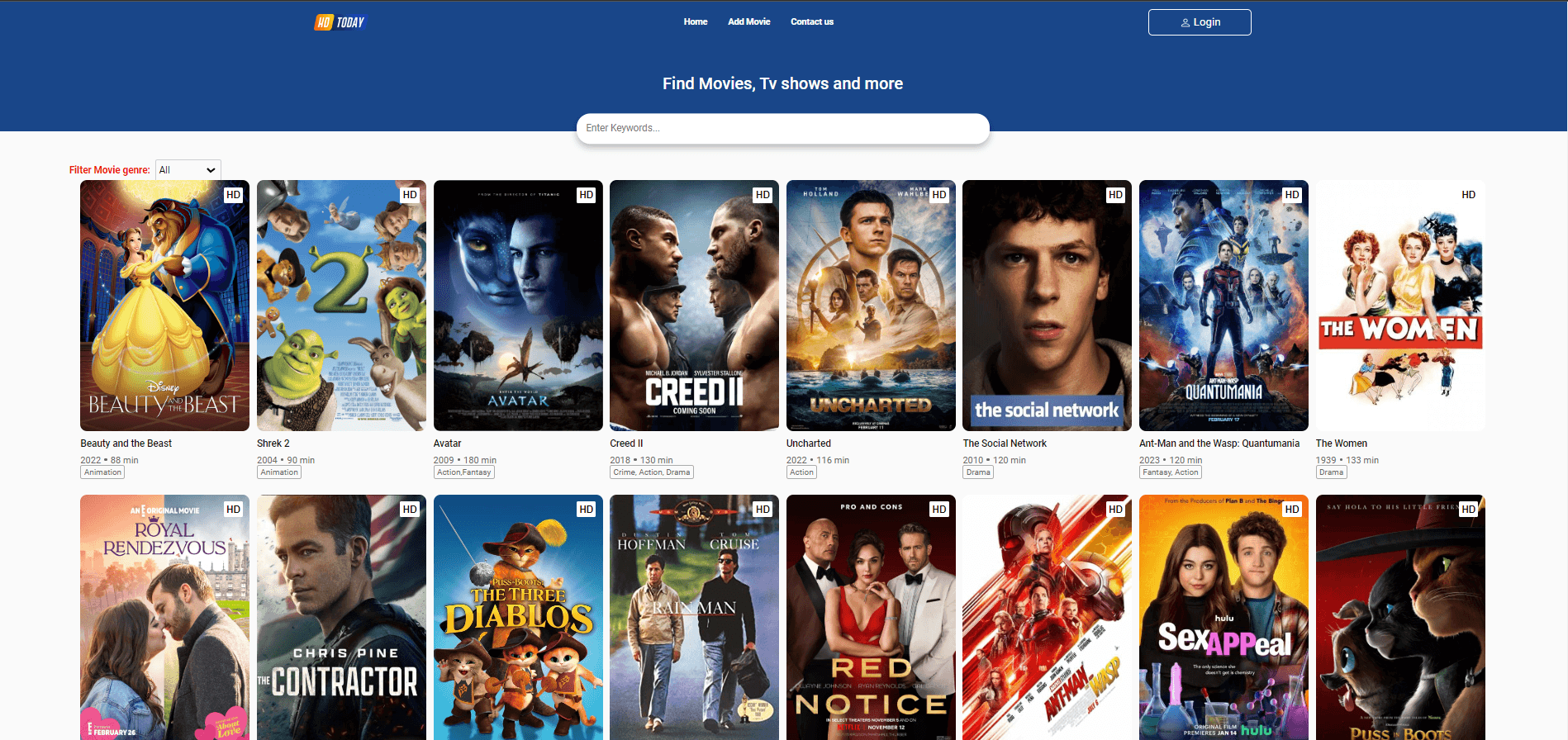Open the Avatar movie poster
Image resolution: width=1568 pixels, height=740 pixels.
pos(518,306)
